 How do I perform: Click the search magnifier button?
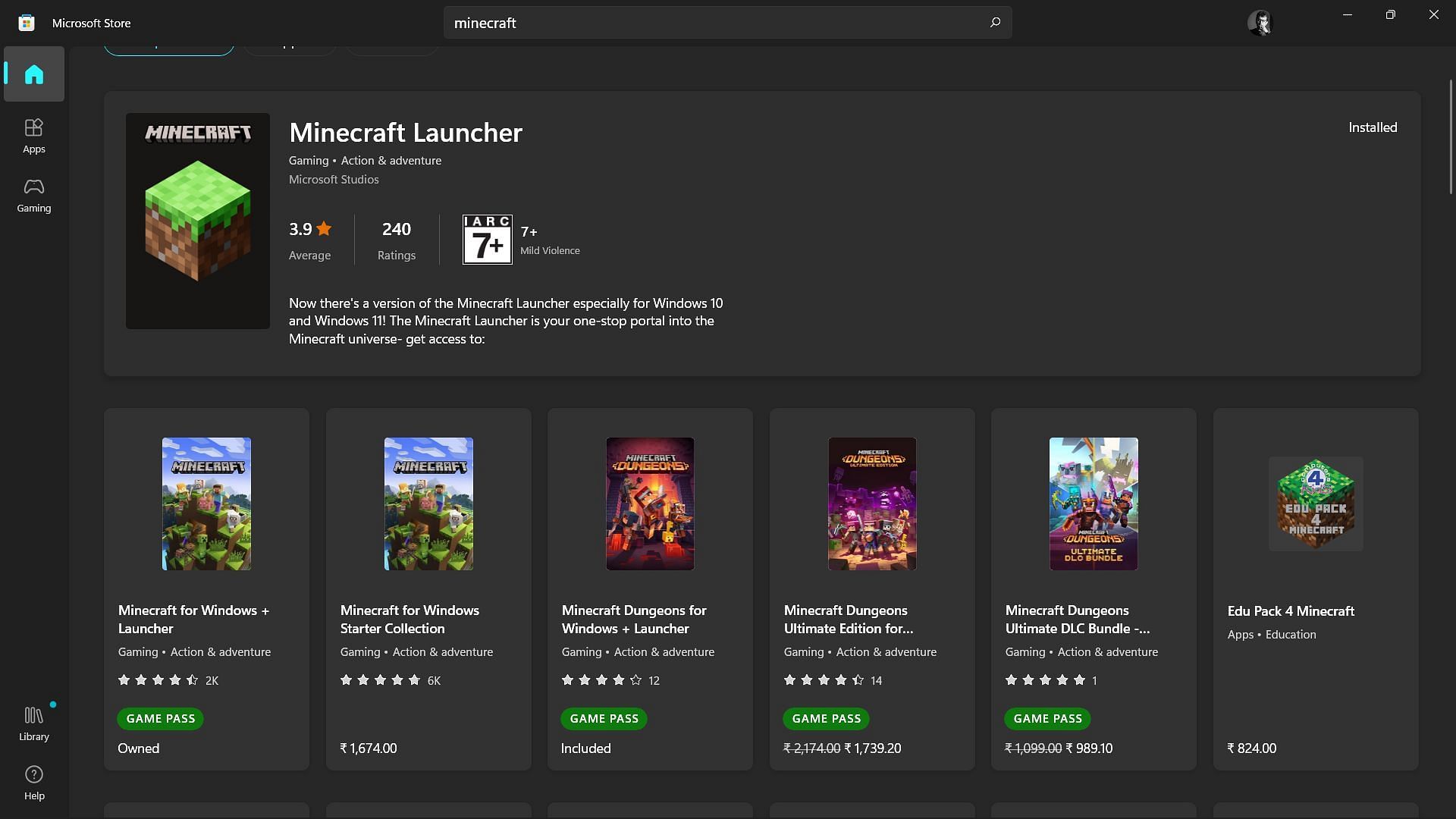pyautogui.click(x=994, y=22)
